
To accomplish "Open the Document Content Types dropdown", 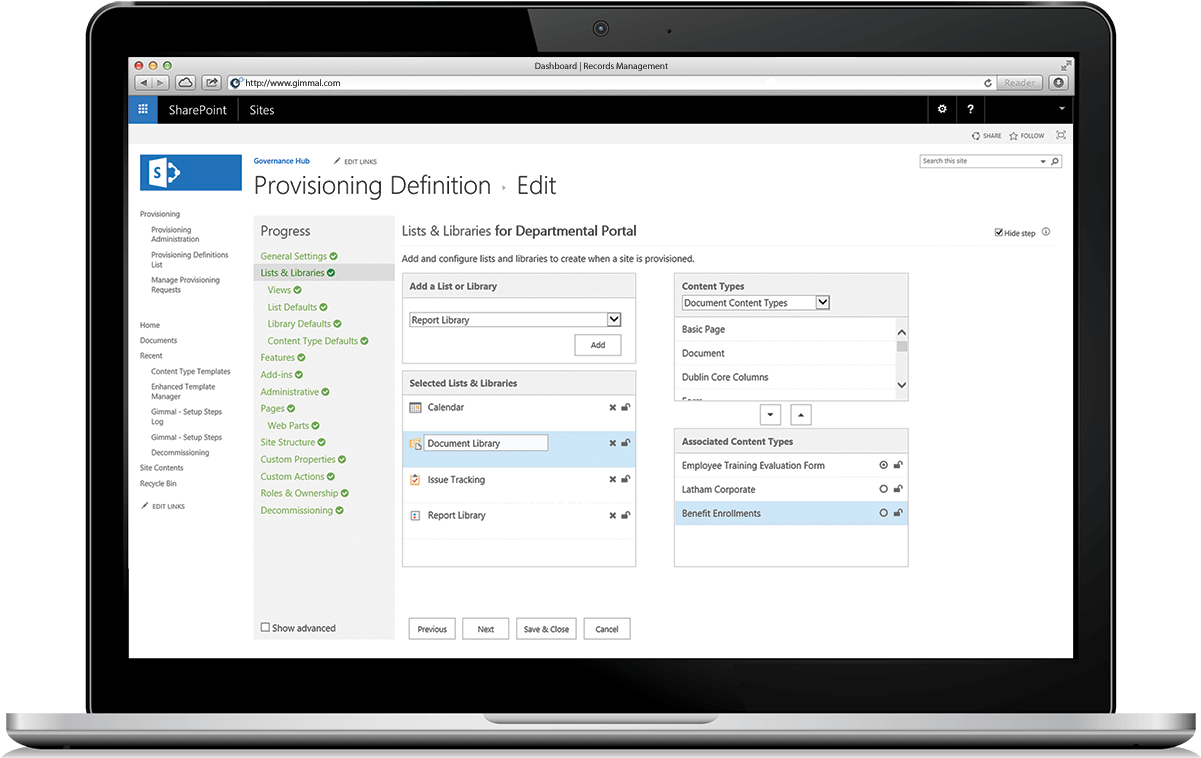I will 822,303.
